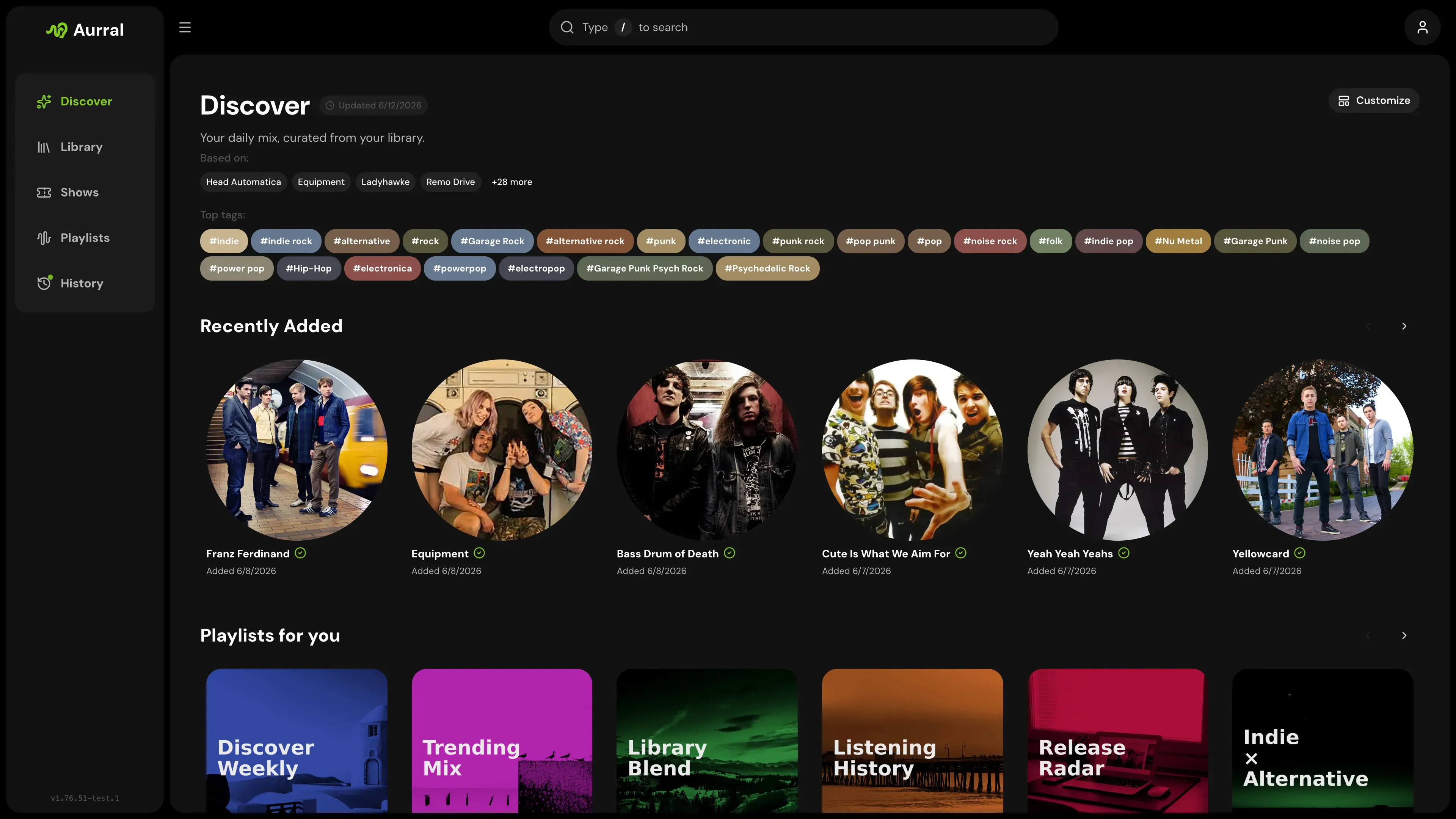Open the user profile icon
The height and width of the screenshot is (819, 1456).
coord(1422,27)
